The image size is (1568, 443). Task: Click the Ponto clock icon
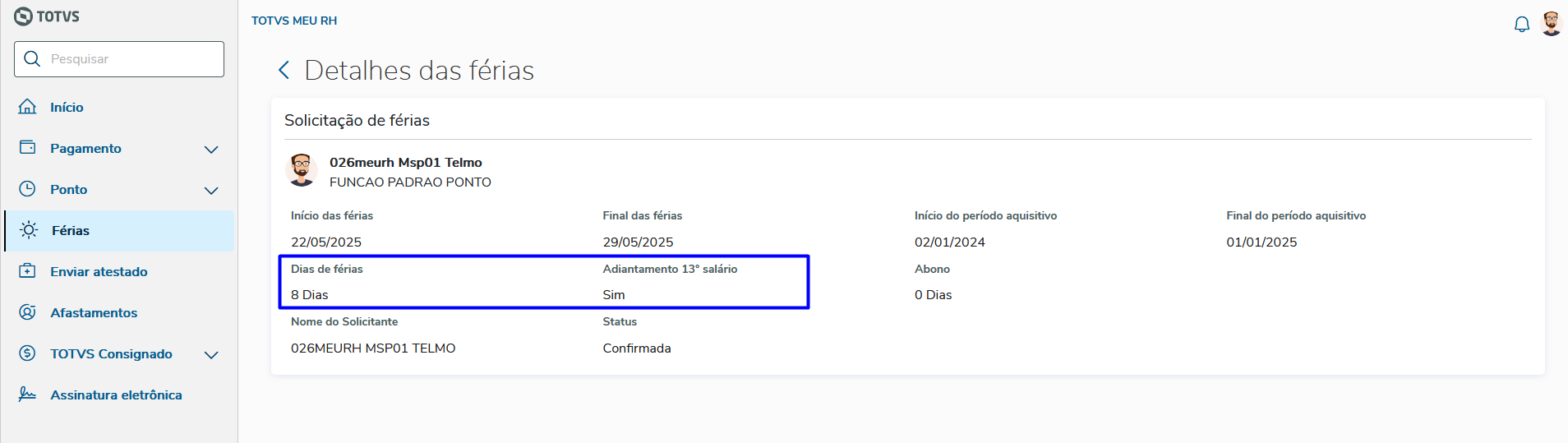[27, 189]
